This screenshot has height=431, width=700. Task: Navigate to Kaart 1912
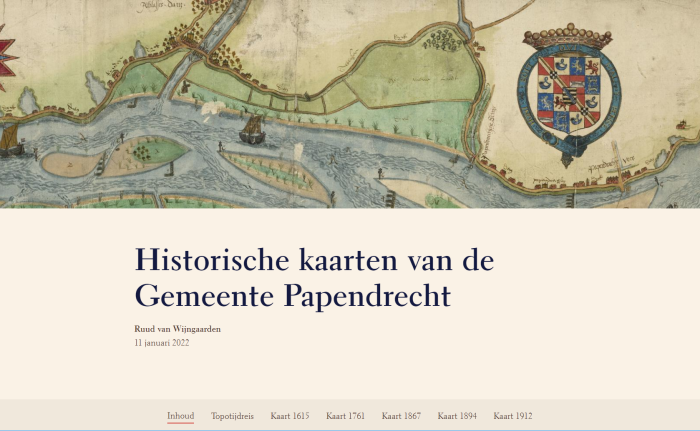(x=513, y=415)
